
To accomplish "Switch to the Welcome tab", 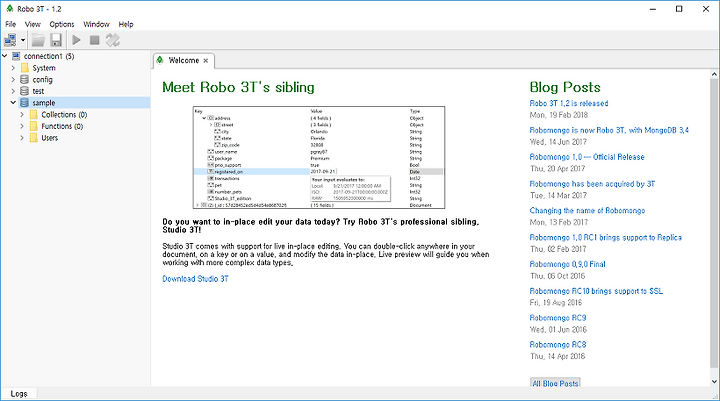I will [184, 60].
